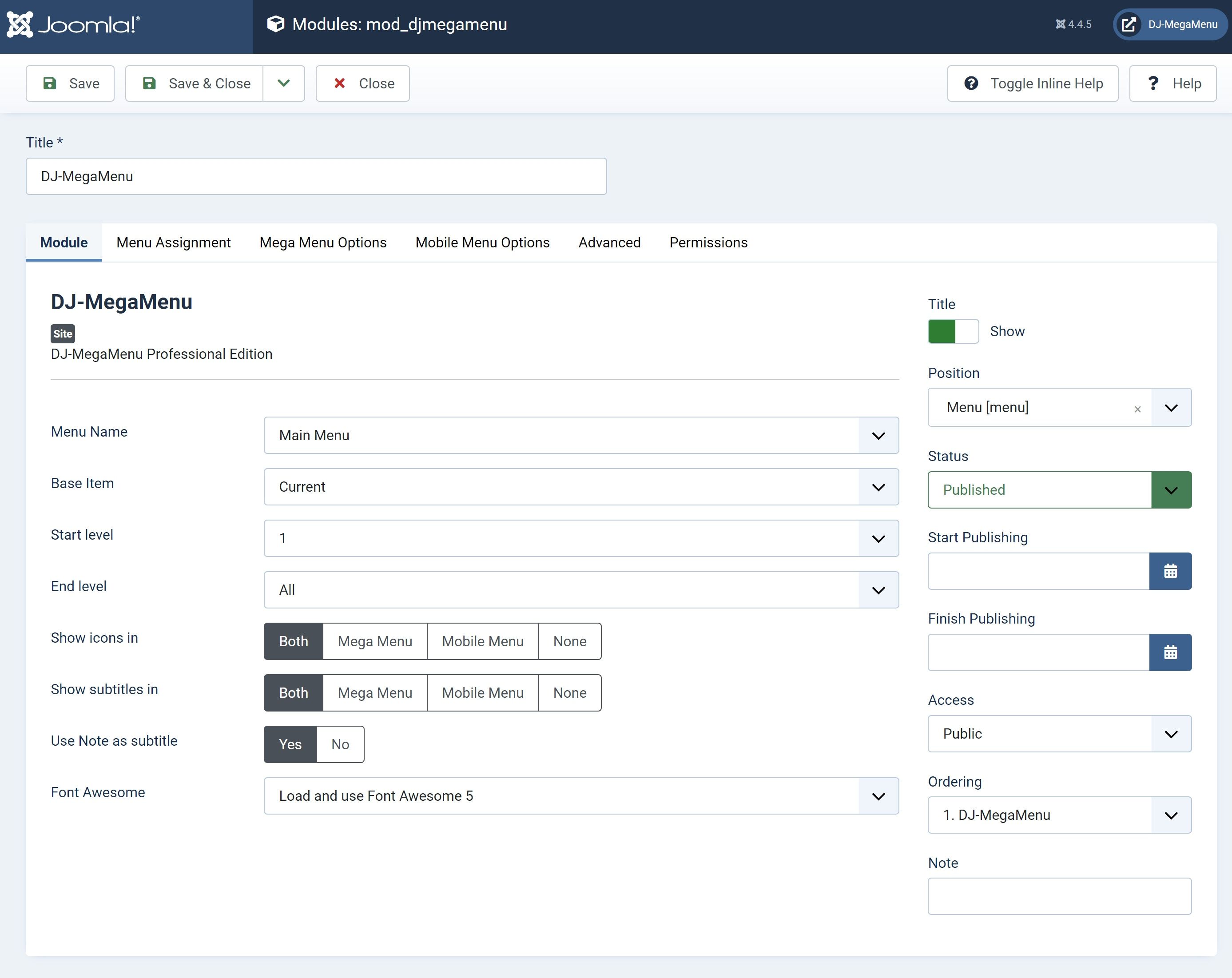Screen dimensions: 1232x978
Task: Clear the Menu [menu] position with x icon
Action: coord(1137,409)
